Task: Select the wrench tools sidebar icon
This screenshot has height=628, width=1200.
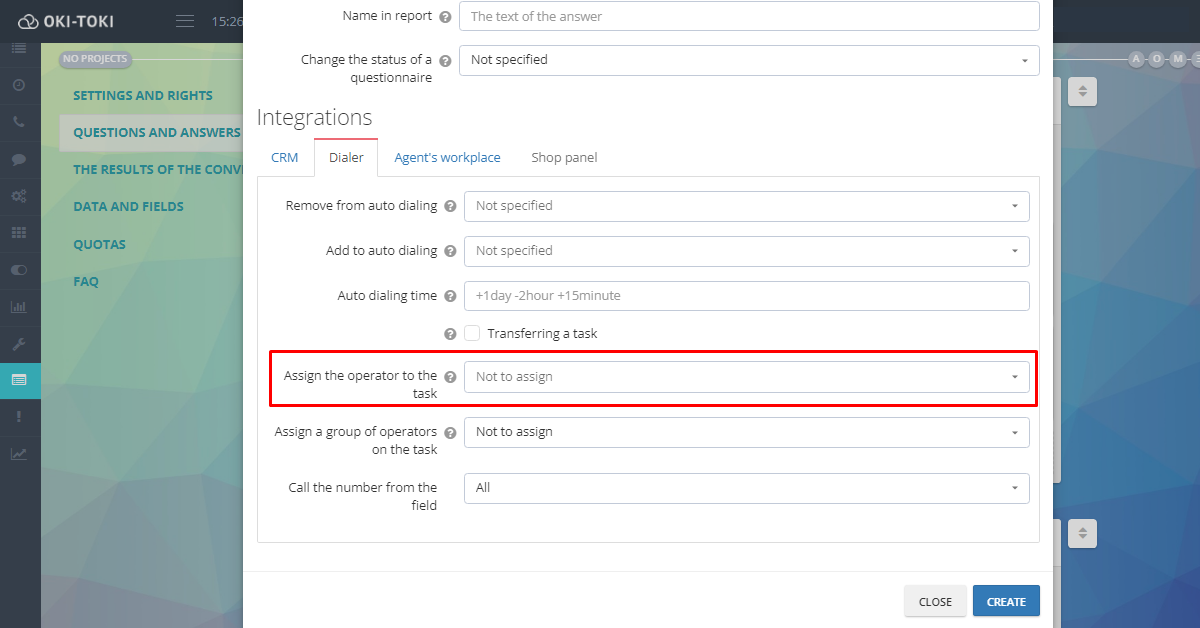Action: coord(19,344)
